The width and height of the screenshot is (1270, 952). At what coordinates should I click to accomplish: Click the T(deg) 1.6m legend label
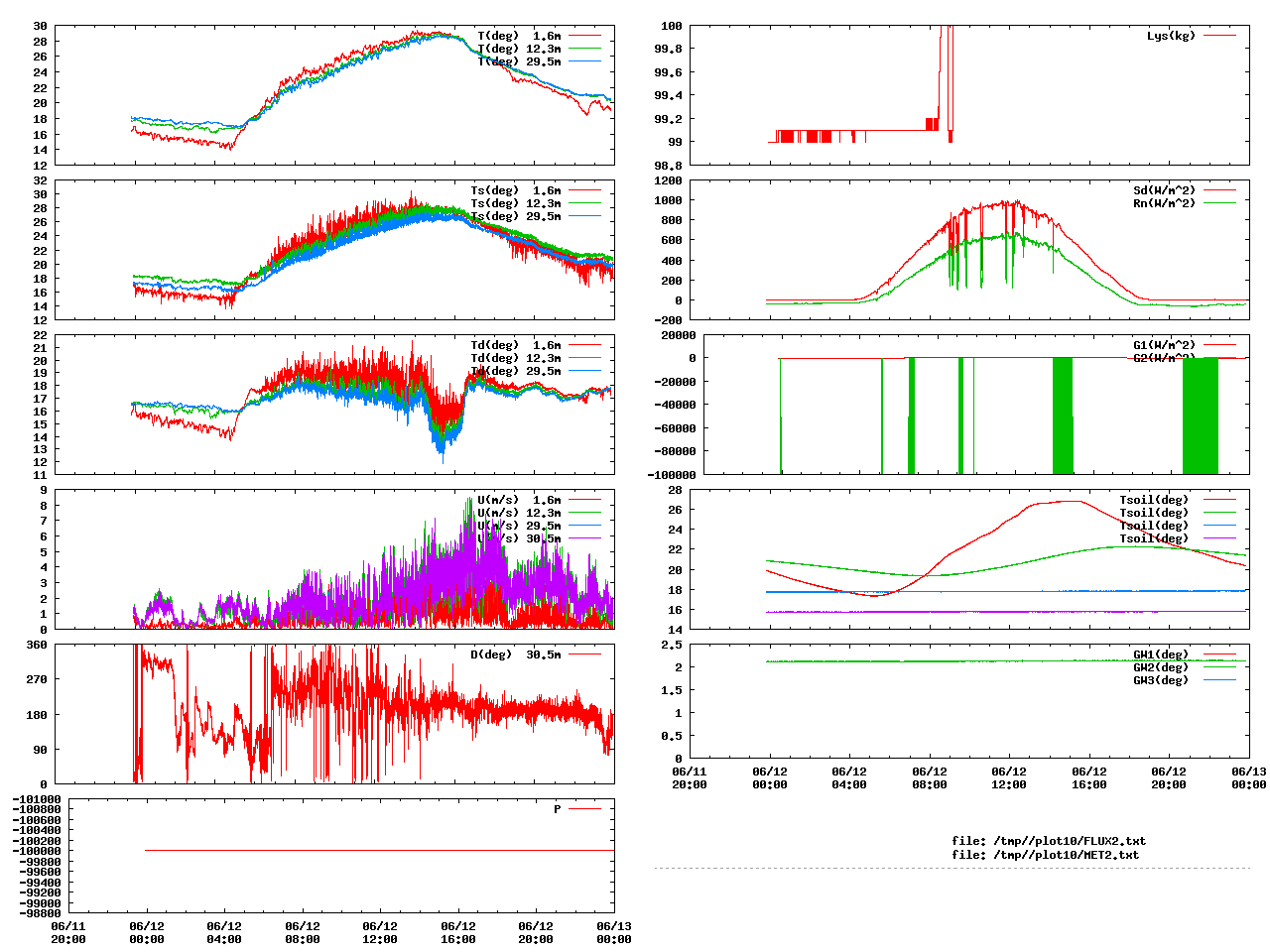point(519,36)
